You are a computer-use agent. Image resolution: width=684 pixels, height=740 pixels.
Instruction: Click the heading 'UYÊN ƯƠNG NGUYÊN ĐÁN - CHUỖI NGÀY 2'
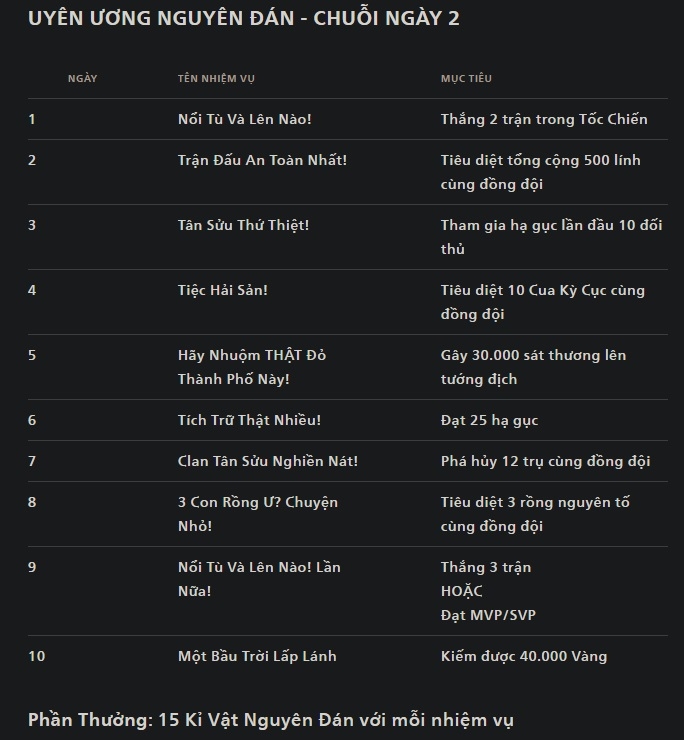[244, 18]
